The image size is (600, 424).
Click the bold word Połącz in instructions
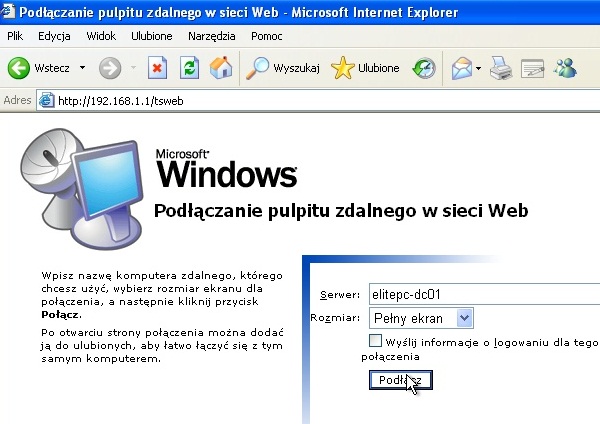coord(61,315)
